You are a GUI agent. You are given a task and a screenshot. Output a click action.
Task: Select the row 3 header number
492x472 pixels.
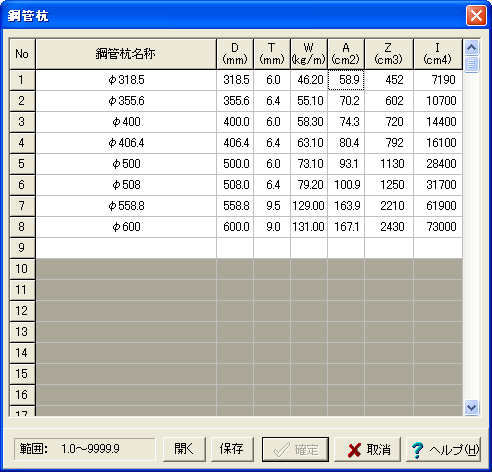click(22, 122)
